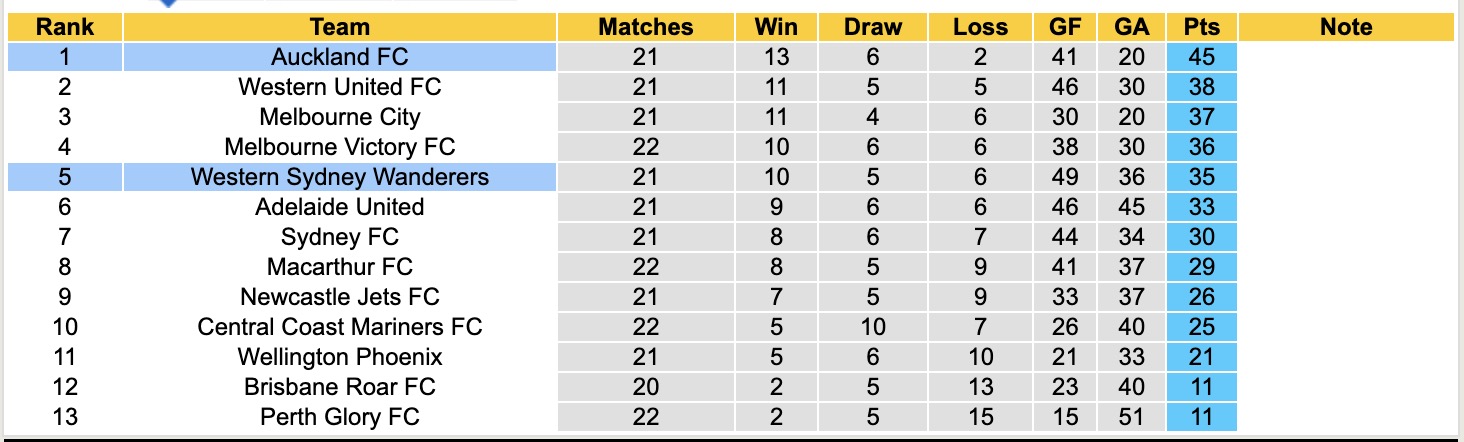Click the Loss column header
Viewport: 1464px width, 442px height.
tap(979, 27)
